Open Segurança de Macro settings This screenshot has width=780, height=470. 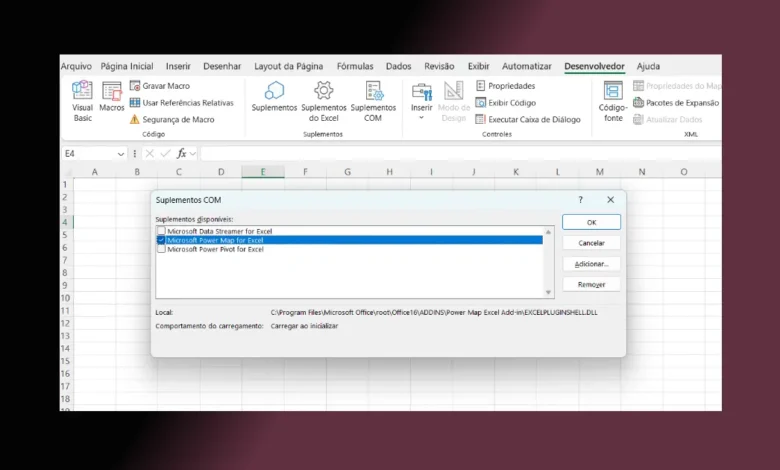[x=172, y=119]
